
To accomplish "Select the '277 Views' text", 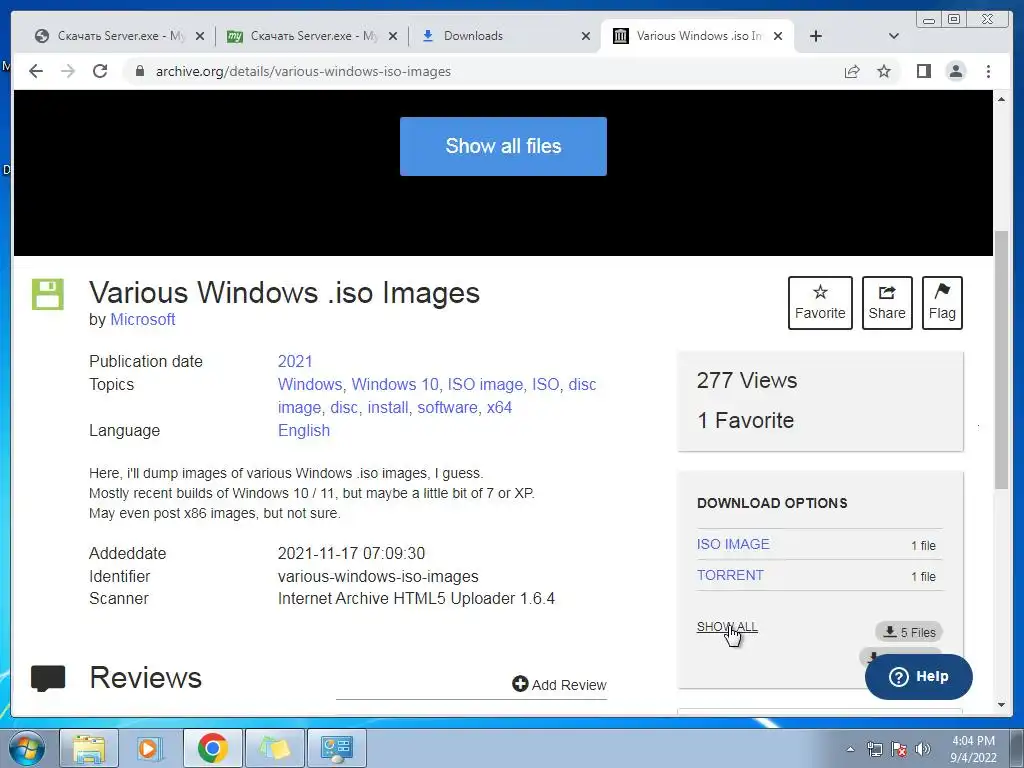I will [x=747, y=380].
